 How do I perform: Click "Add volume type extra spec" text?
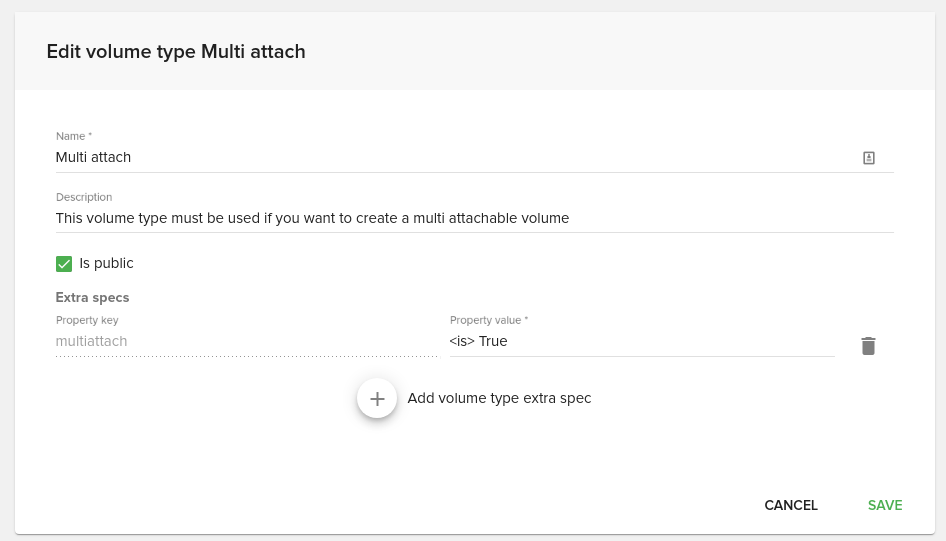[499, 398]
